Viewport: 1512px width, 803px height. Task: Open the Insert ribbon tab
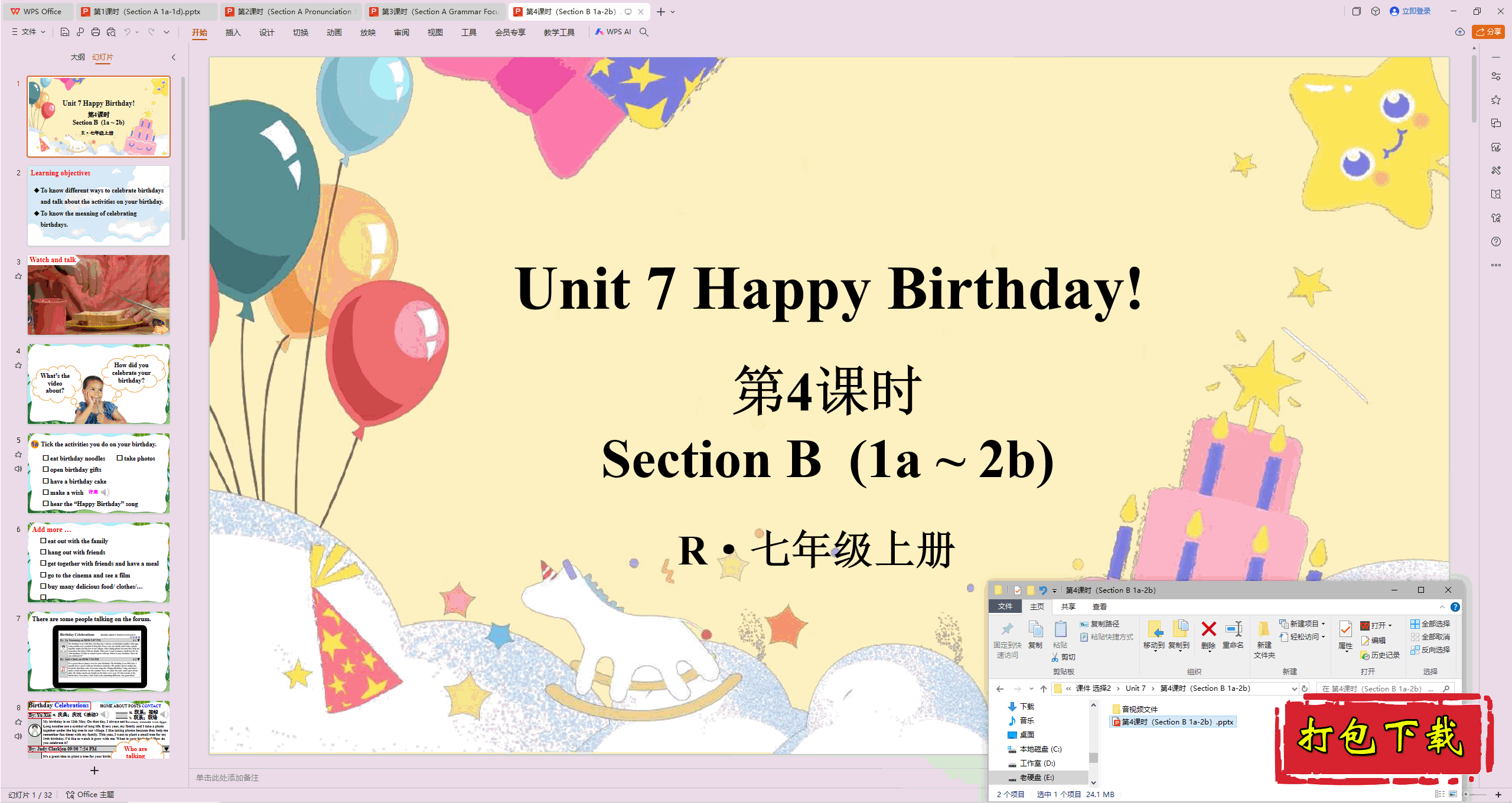point(233,32)
